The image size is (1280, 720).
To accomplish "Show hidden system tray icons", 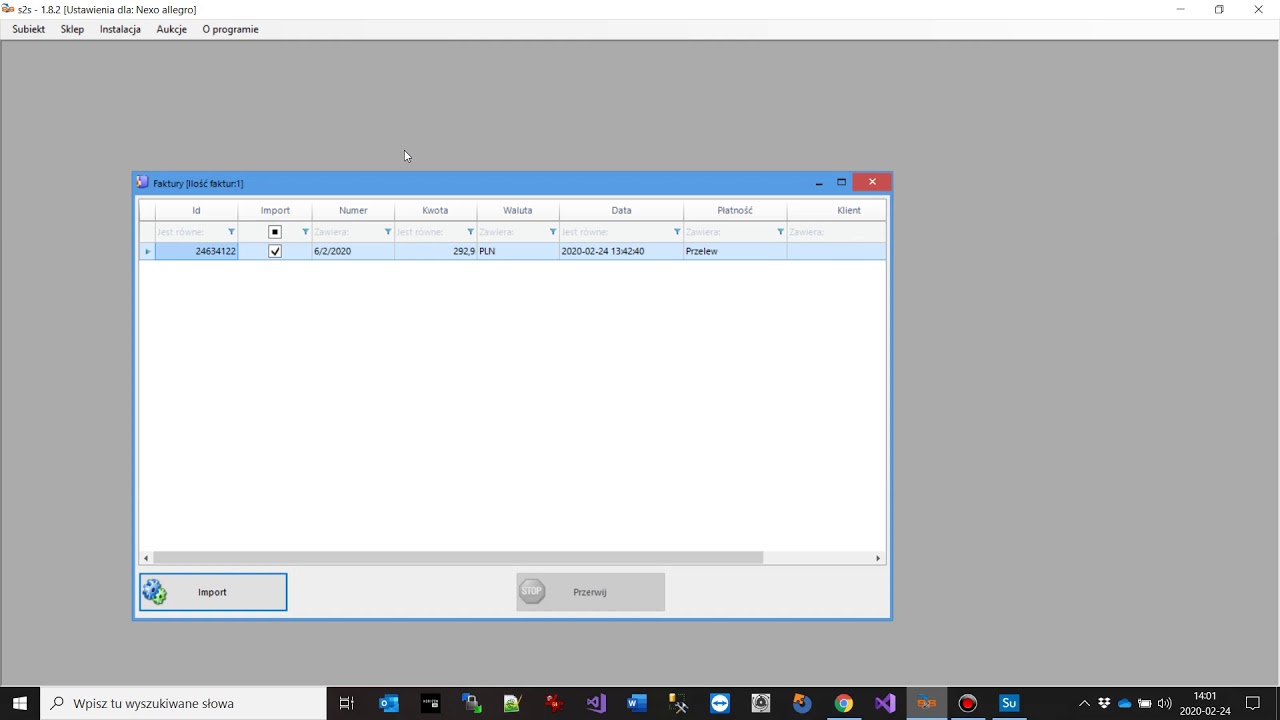I will [x=1084, y=703].
